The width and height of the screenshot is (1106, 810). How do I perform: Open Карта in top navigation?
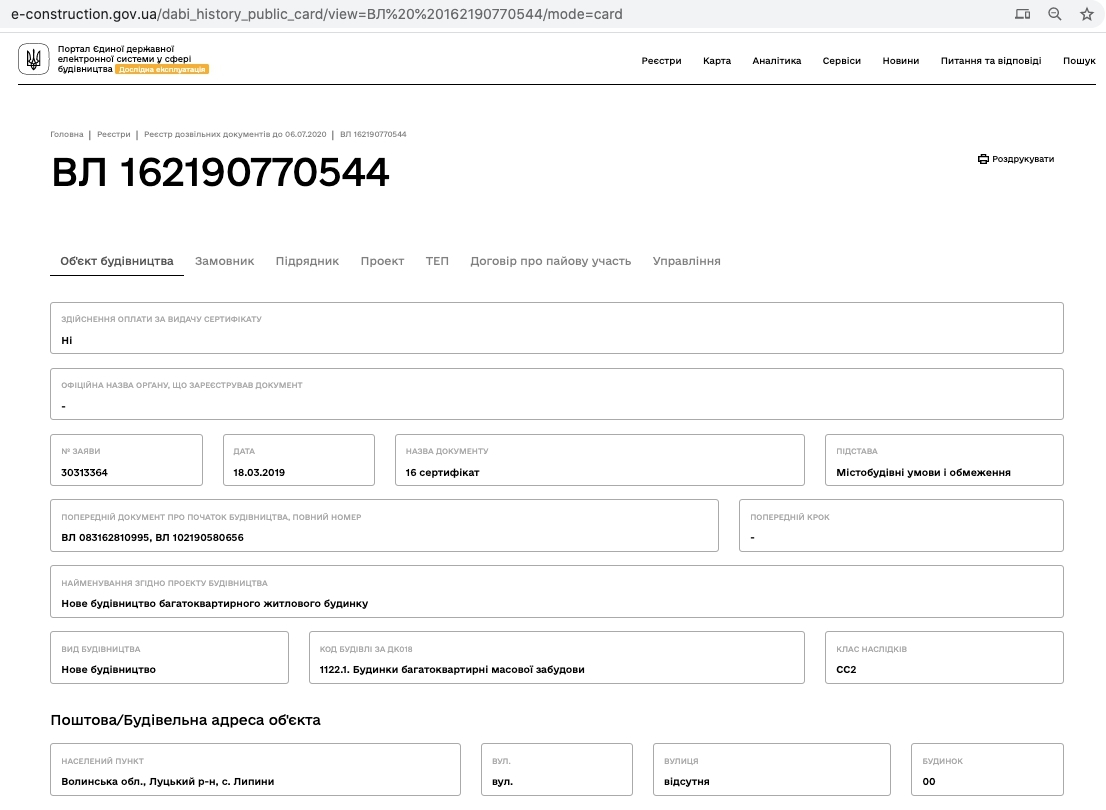pyautogui.click(x=717, y=61)
